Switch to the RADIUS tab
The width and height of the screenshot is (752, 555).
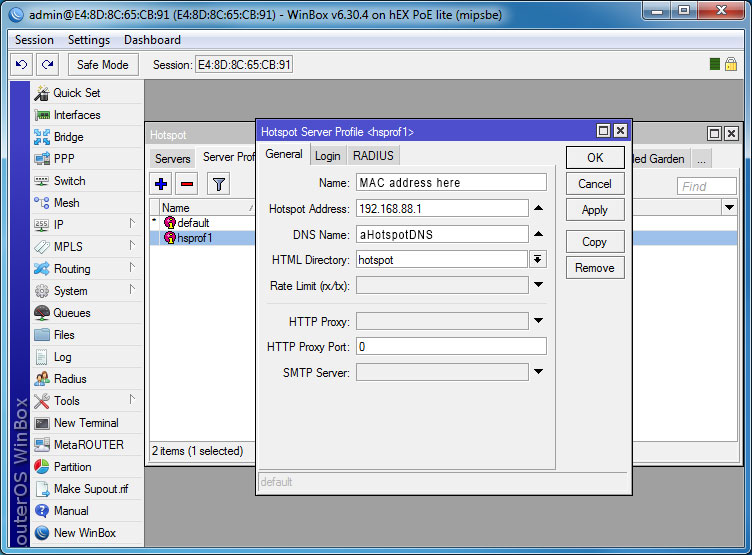point(373,156)
